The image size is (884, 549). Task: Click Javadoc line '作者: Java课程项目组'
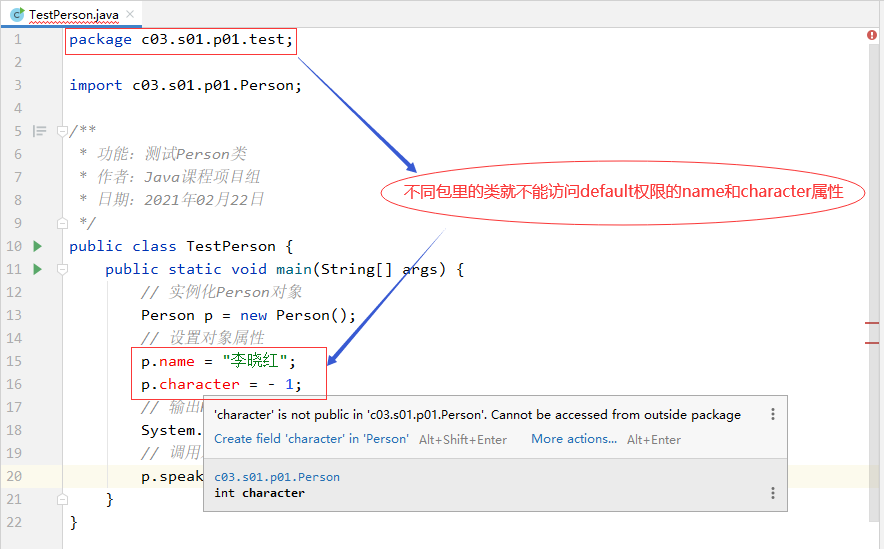tap(178, 177)
